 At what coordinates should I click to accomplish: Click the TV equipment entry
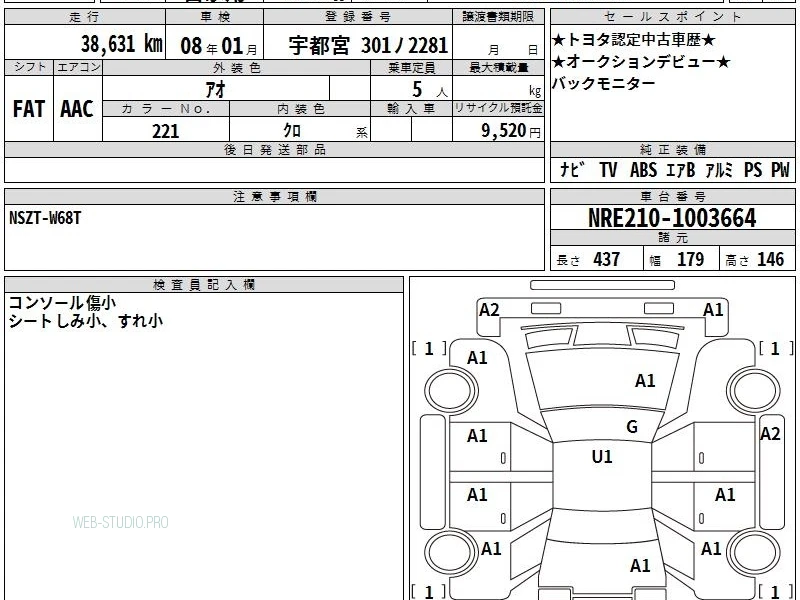608,169
